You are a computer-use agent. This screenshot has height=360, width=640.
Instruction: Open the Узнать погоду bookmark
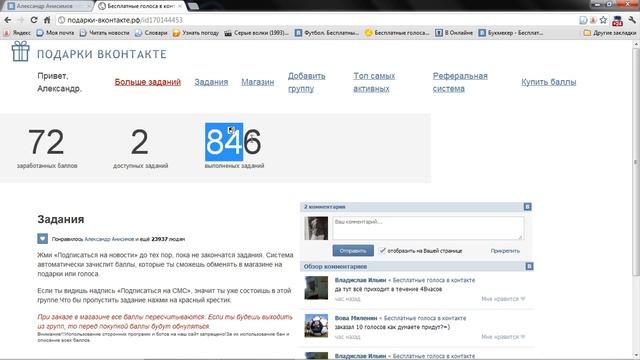click(196, 33)
